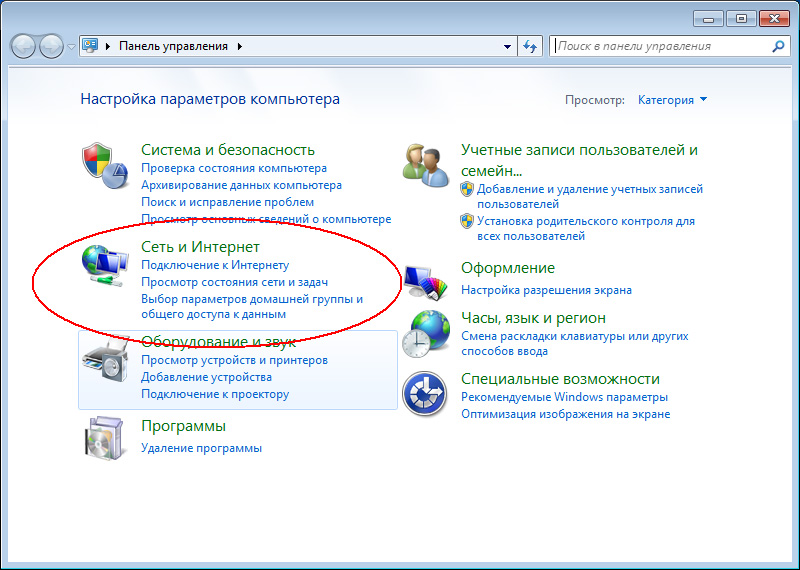The image size is (800, 570).
Task: Click Оптимизация изображения на экране link
Action: 565,413
